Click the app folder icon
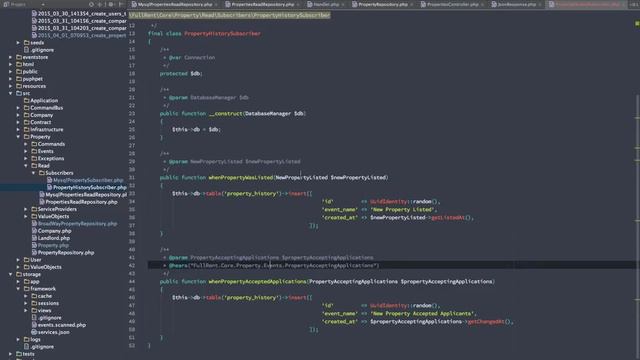Screen dimensions: 640x360 27,281
